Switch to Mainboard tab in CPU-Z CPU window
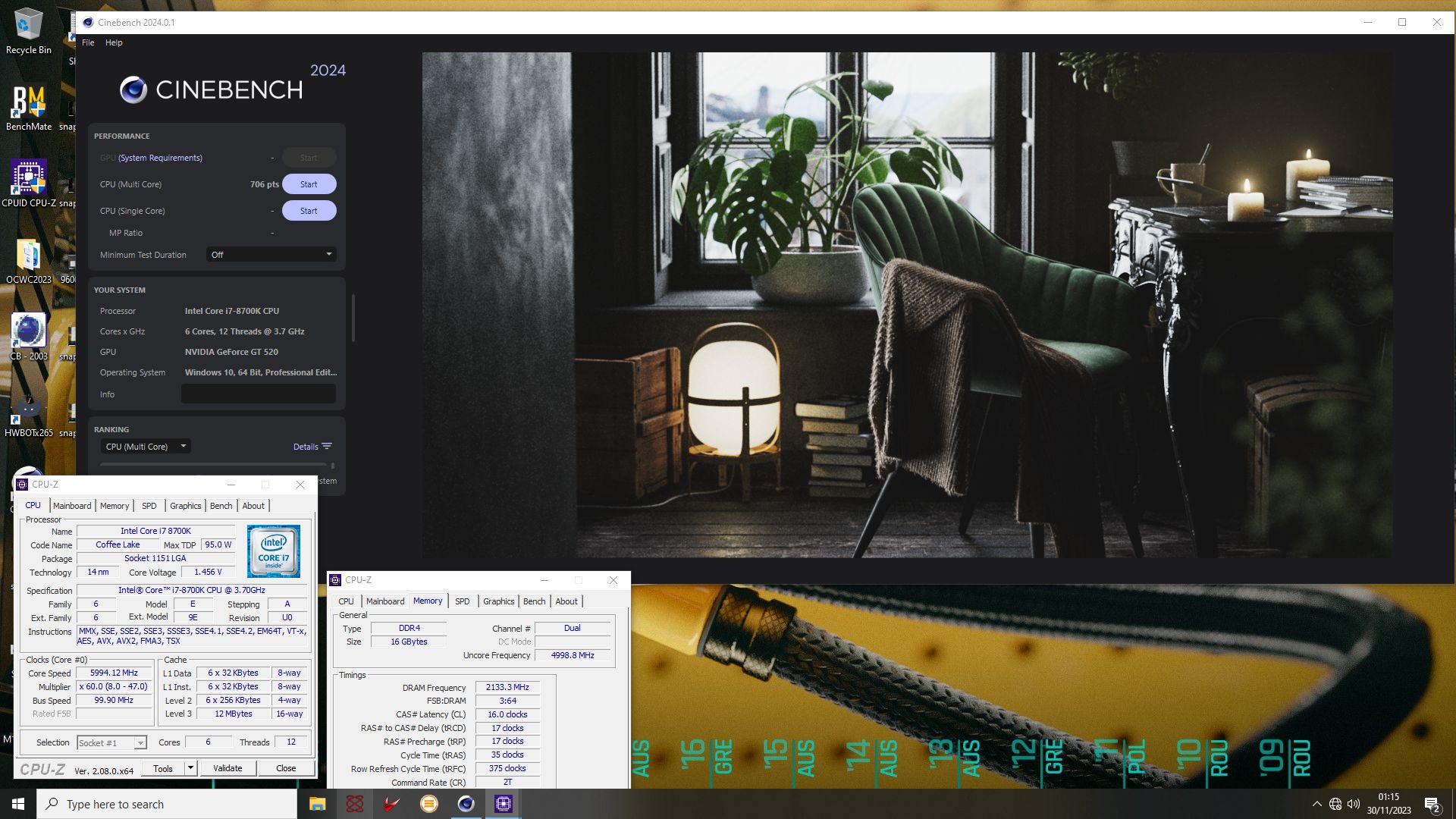1456x819 pixels. tap(72, 506)
